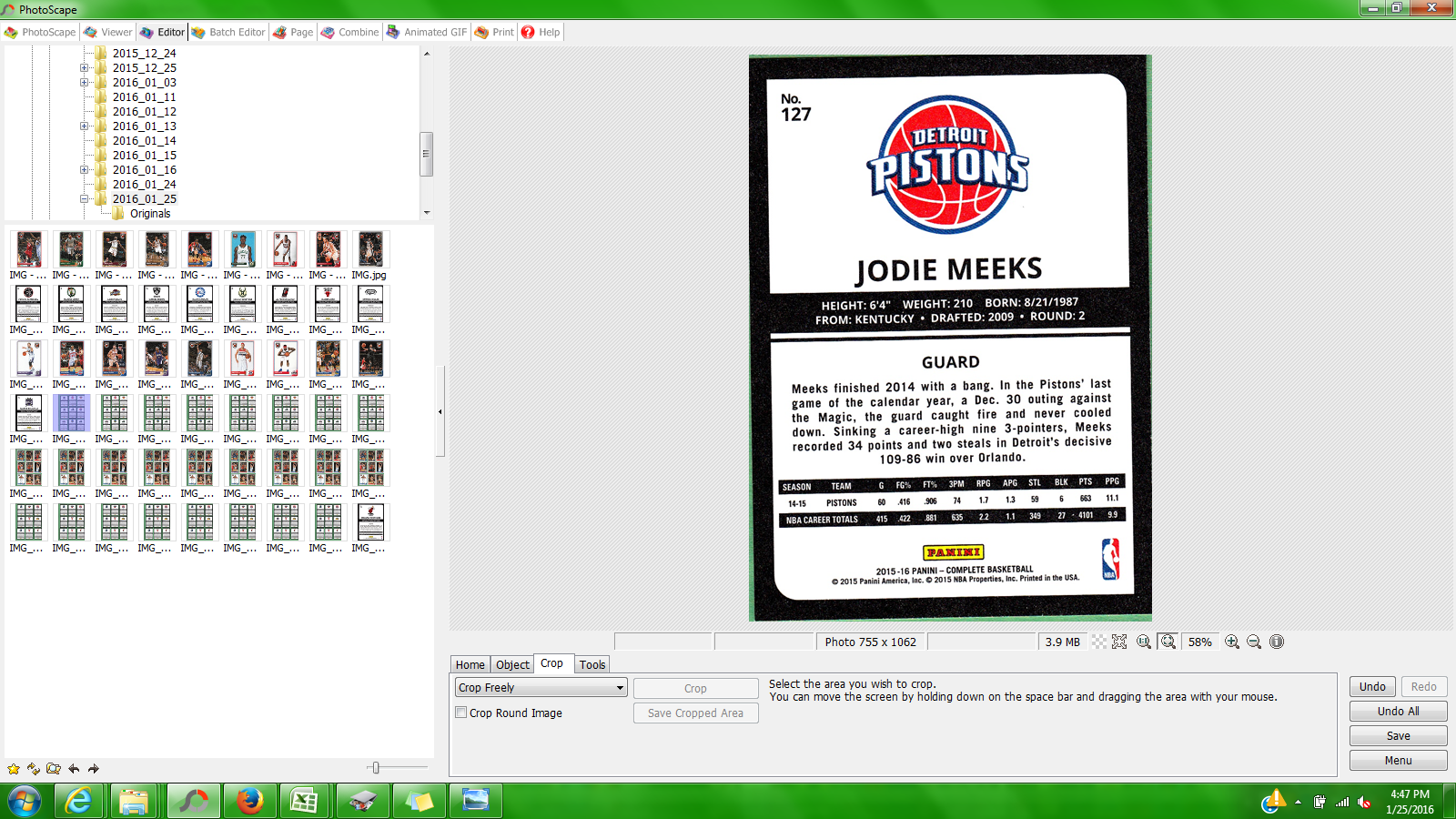Adjust the thumbnail size slider
This screenshot has height=819, width=1456.
pyautogui.click(x=376, y=768)
